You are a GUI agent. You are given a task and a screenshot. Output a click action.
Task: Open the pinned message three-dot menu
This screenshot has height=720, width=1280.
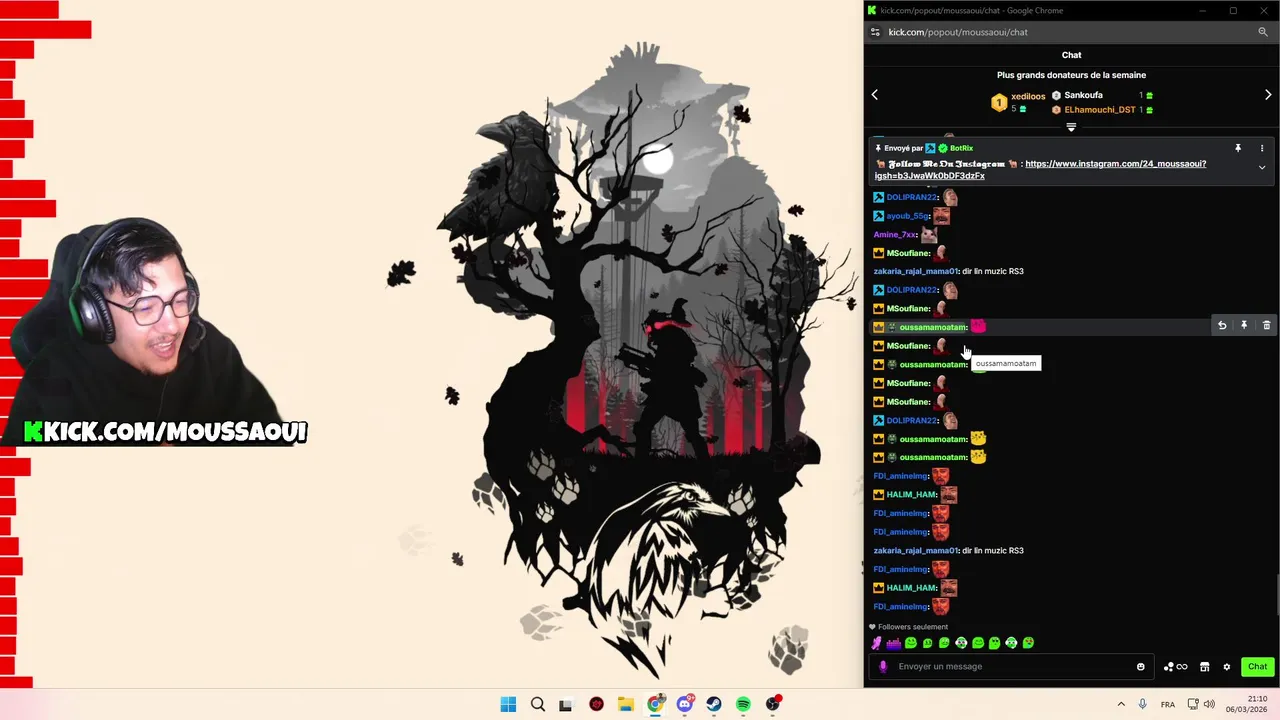click(x=1262, y=148)
